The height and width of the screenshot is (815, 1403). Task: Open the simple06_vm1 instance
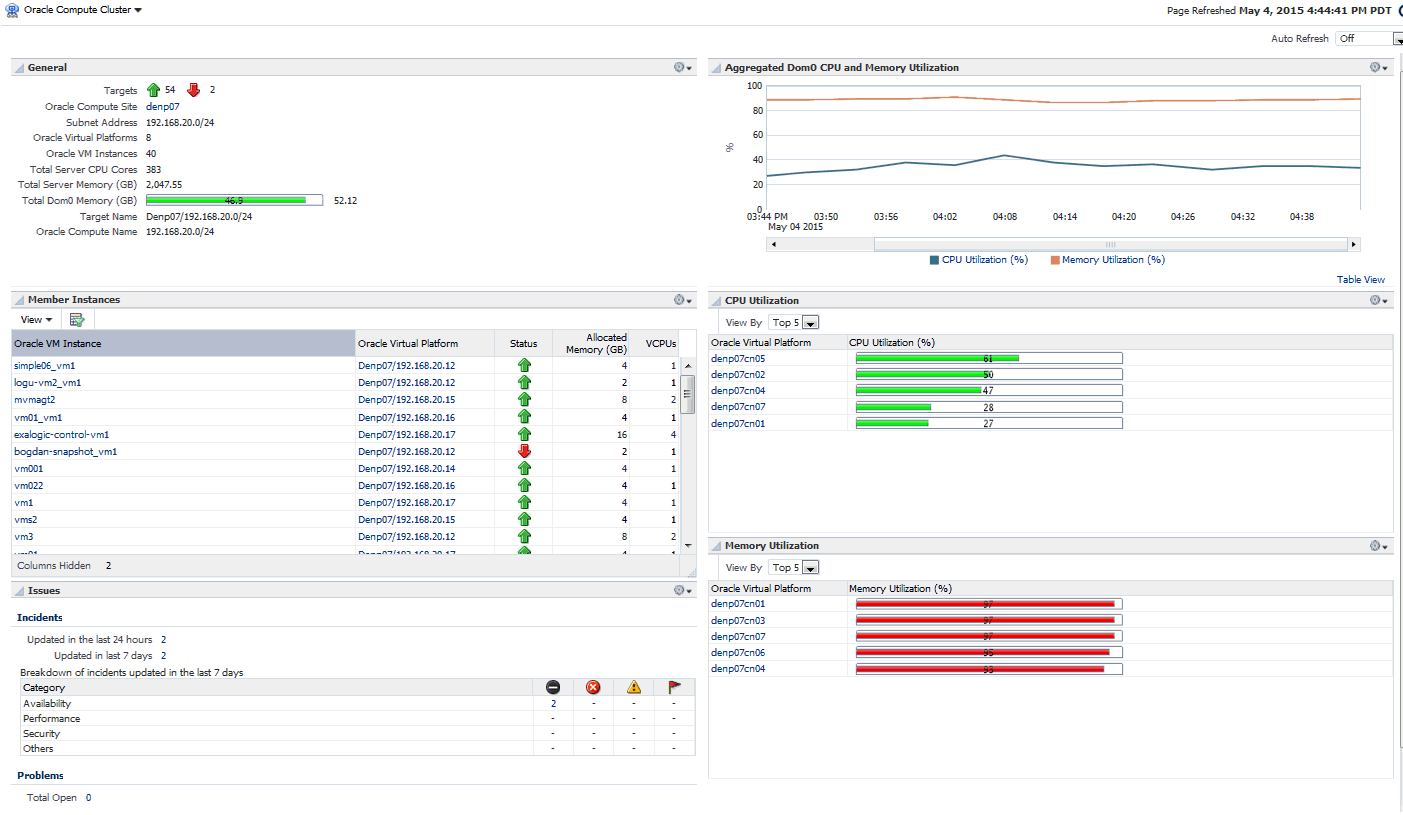(44, 366)
